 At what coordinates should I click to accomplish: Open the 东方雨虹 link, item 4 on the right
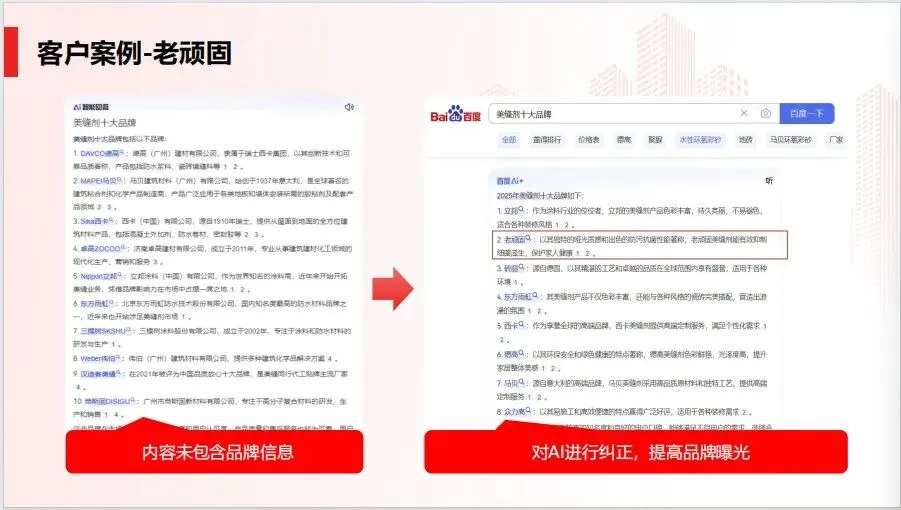pos(517,297)
